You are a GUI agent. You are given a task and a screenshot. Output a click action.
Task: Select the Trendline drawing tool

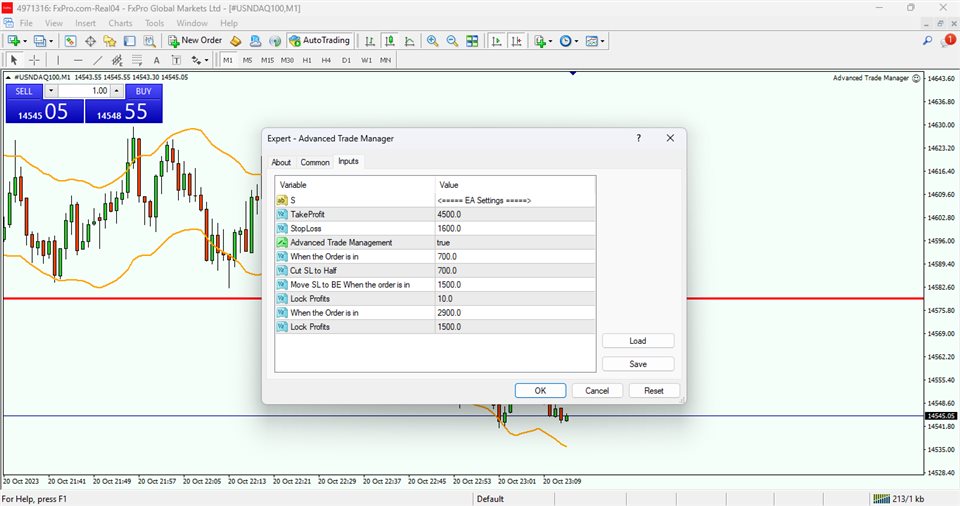[x=97, y=60]
